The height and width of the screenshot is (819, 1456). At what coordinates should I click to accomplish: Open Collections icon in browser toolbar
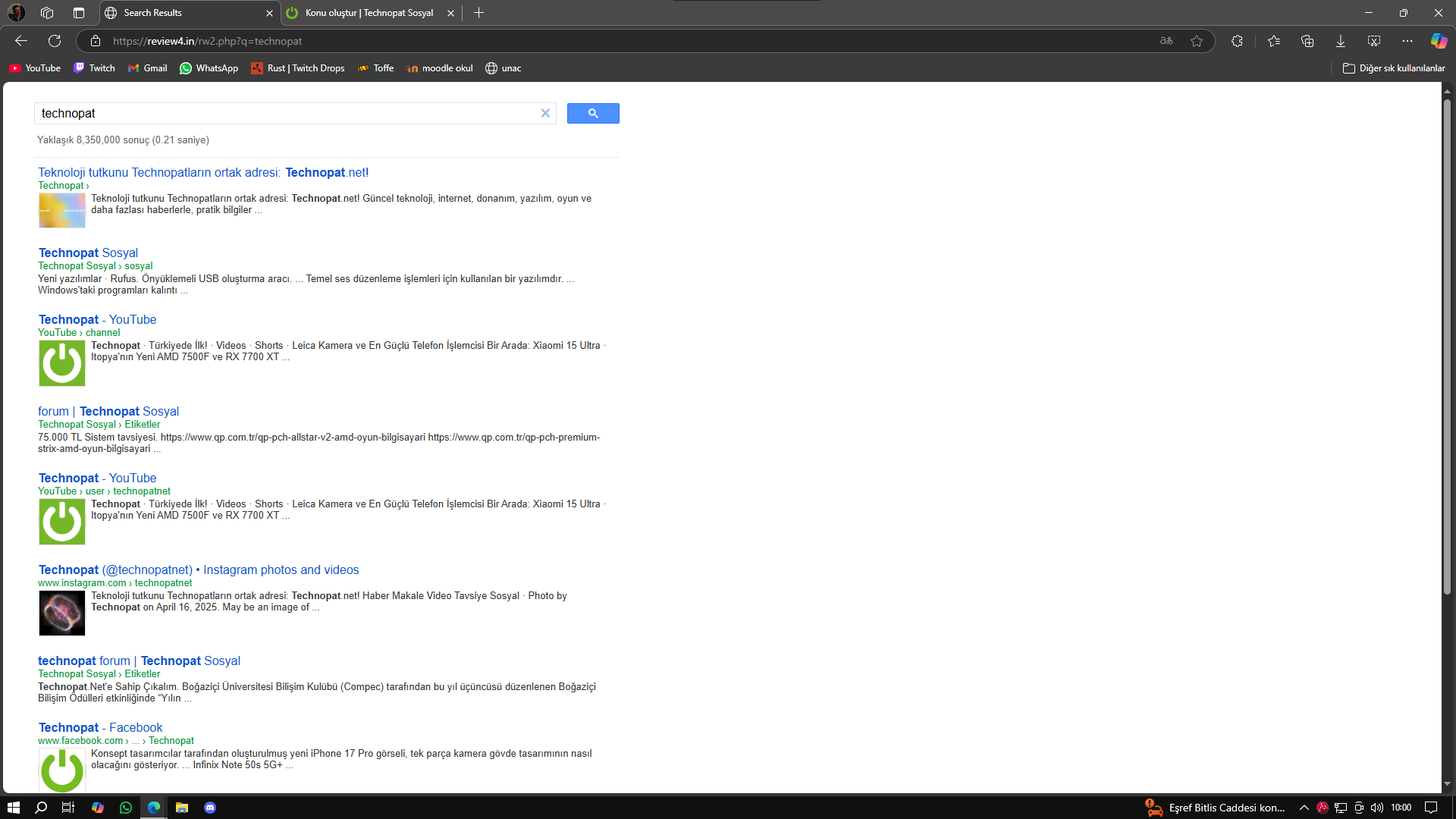(x=1307, y=41)
